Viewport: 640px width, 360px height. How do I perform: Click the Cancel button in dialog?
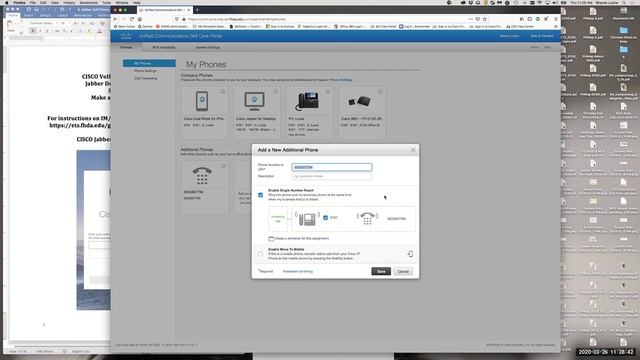coord(403,271)
